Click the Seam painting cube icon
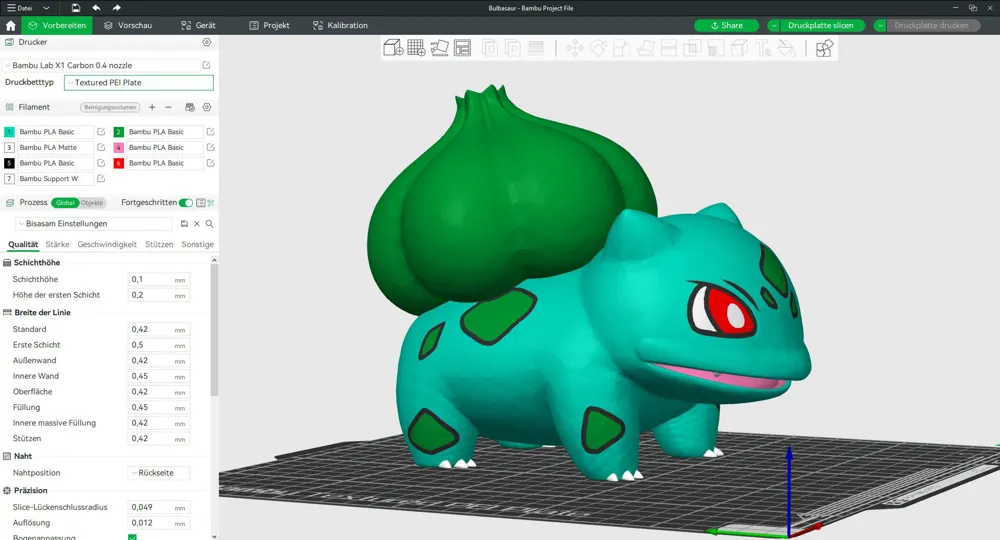This screenshot has width=1000, height=540. click(x=739, y=48)
